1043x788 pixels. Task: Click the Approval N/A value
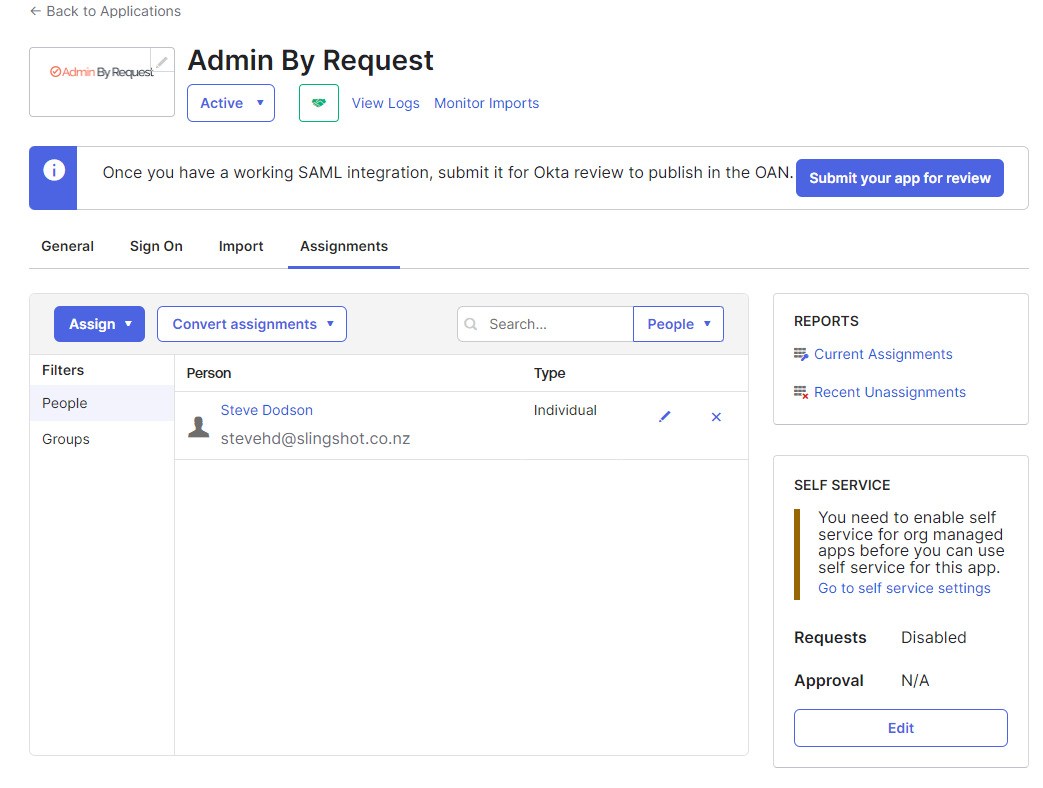[915, 680]
